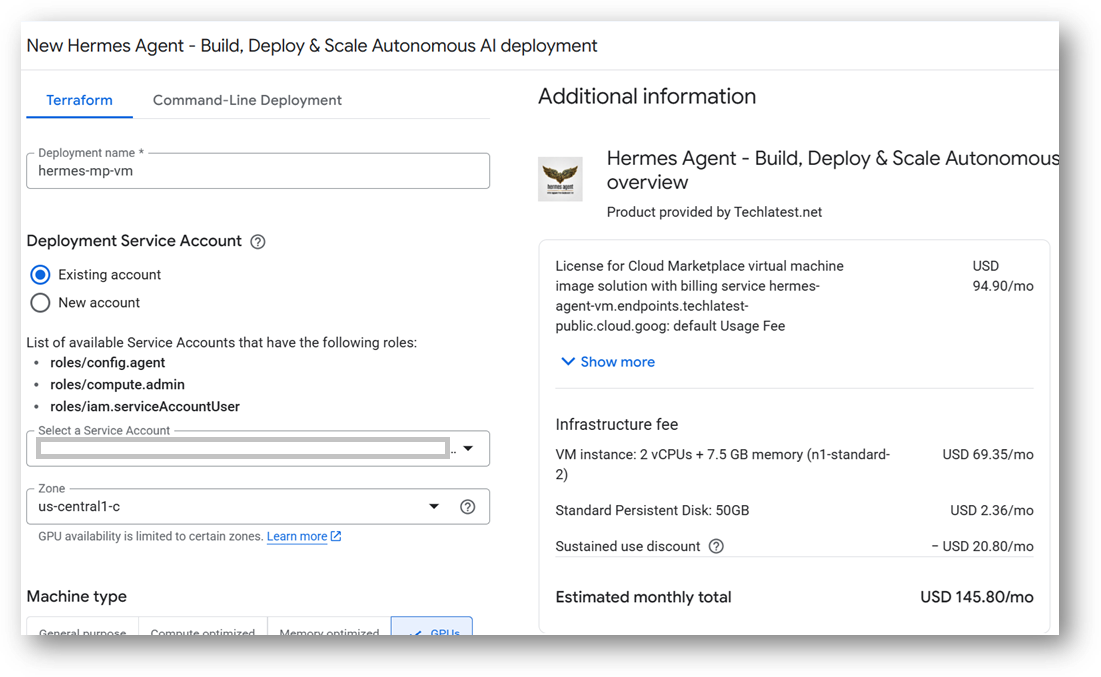Click the Machine type heading
This screenshot has width=1101, height=677.
pyautogui.click(x=77, y=596)
